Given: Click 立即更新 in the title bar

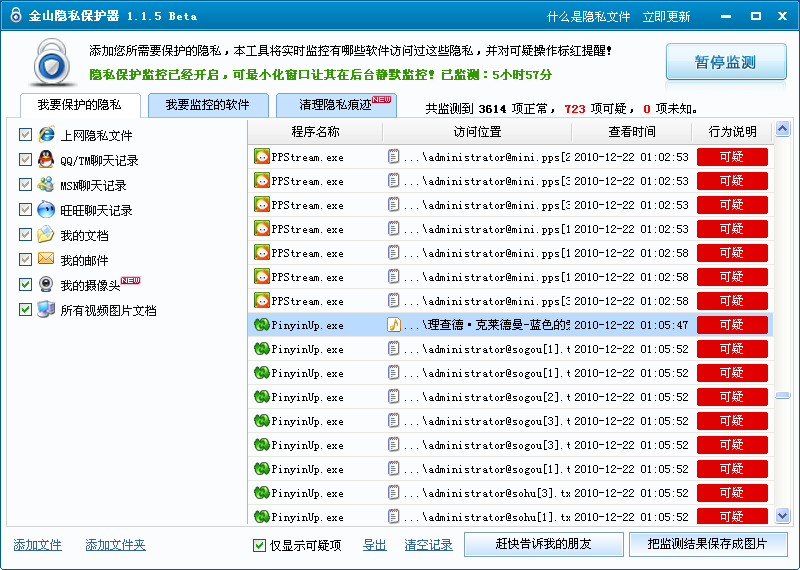Looking at the screenshot, I should tap(666, 17).
